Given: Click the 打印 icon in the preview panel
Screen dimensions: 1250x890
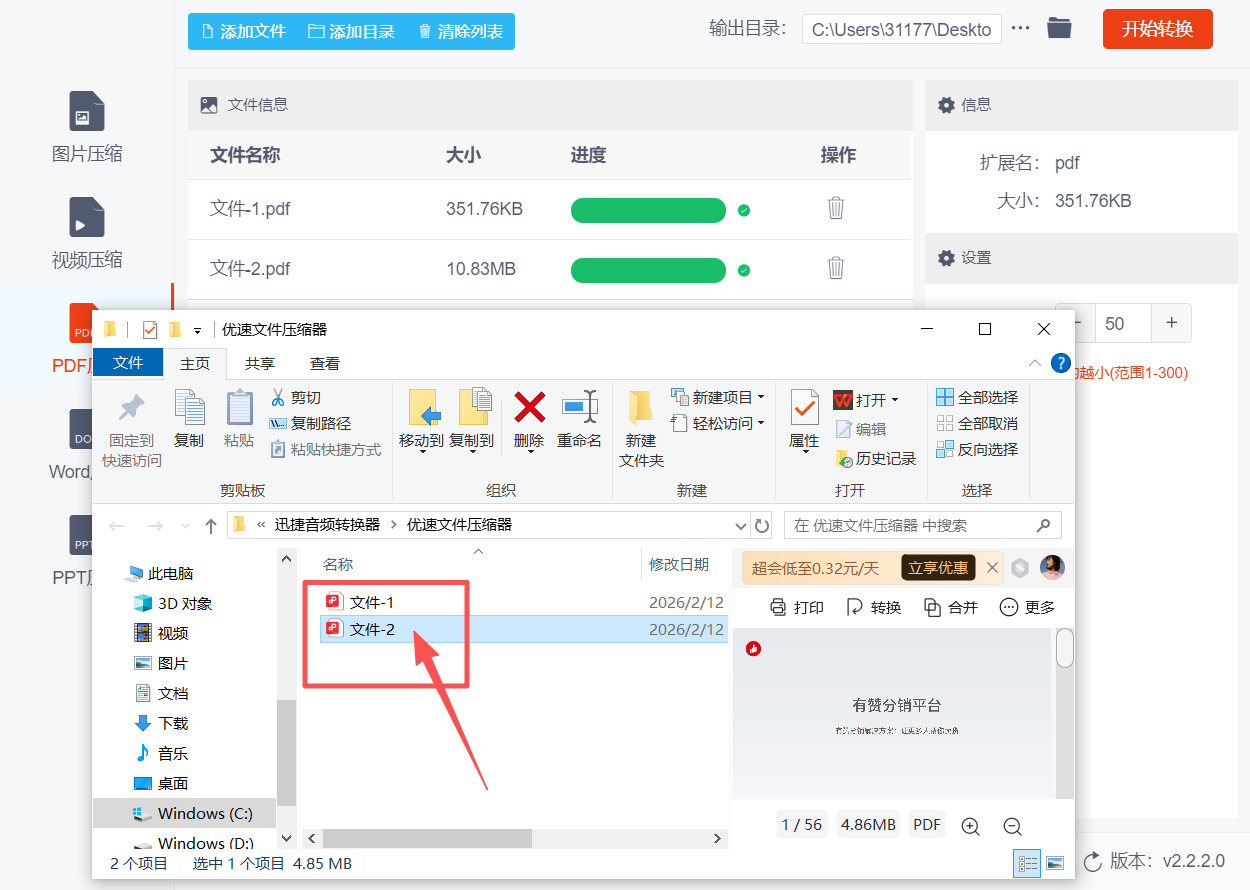Looking at the screenshot, I should point(796,607).
